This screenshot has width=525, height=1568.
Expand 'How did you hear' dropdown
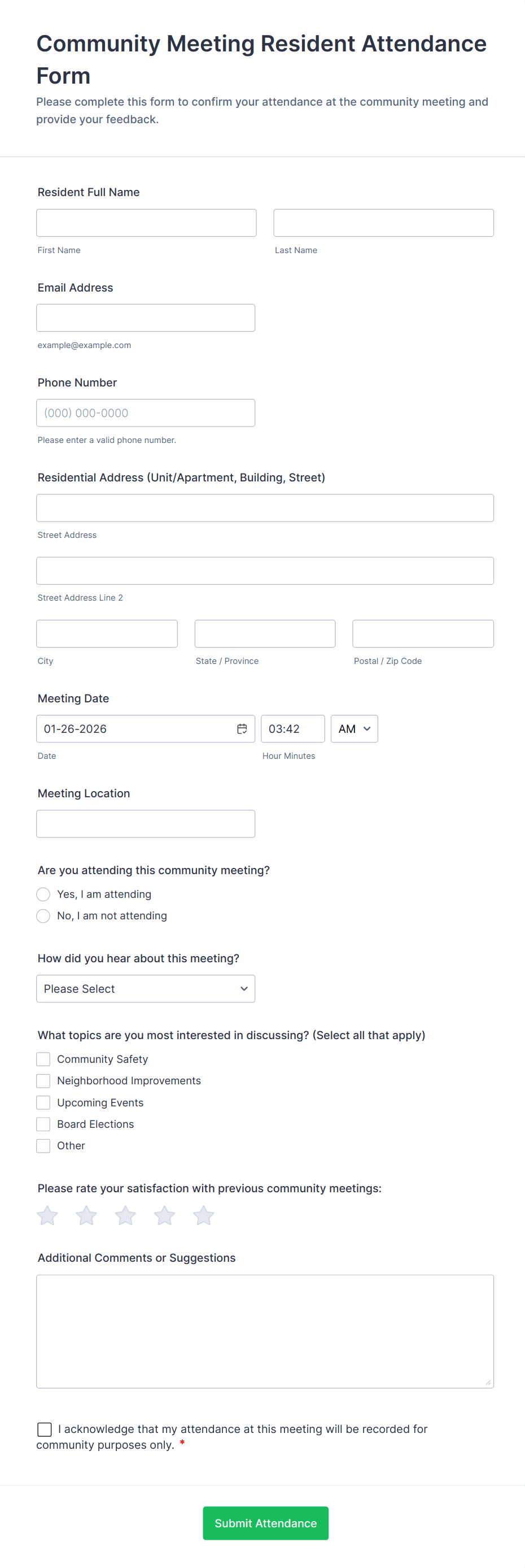[146, 988]
